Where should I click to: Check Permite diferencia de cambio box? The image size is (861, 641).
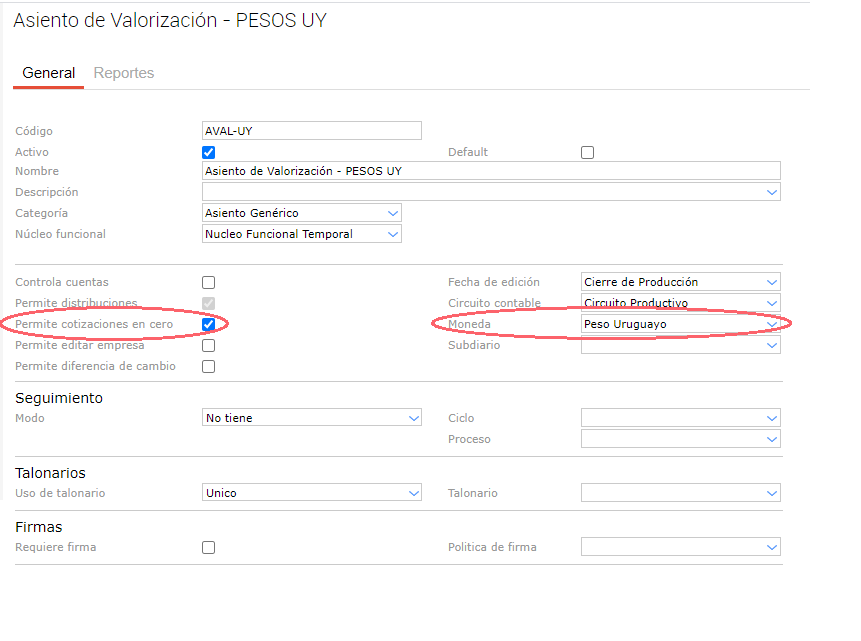point(209,367)
